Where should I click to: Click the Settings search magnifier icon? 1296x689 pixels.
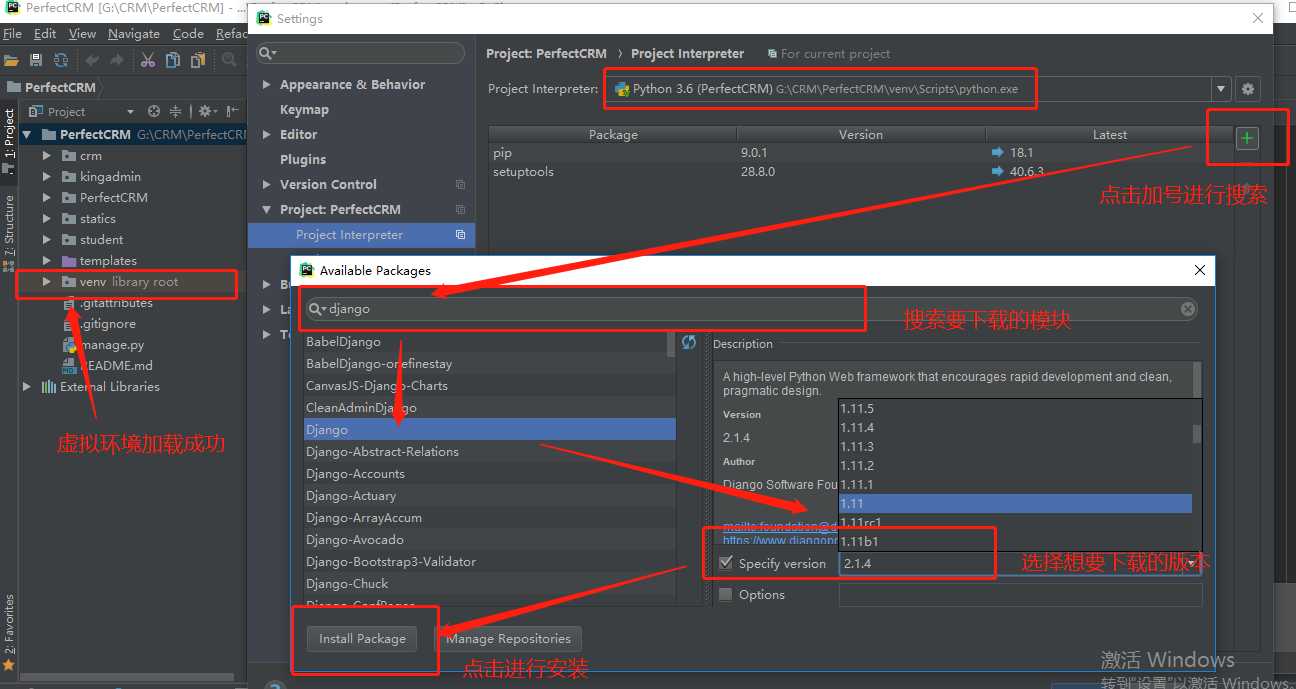pyautogui.click(x=267, y=53)
